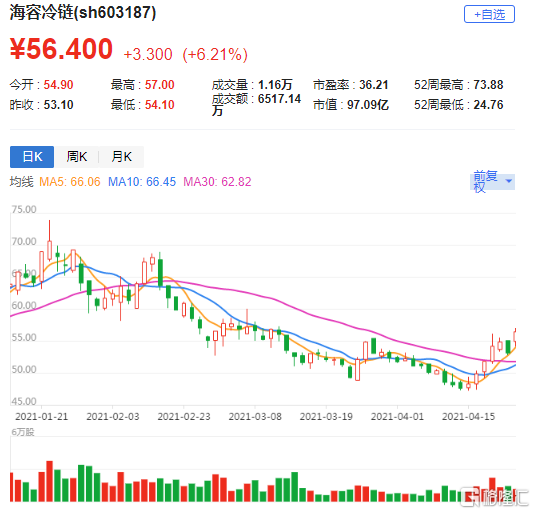Select the 日K daily chart tab
The height and width of the screenshot is (514, 535).
point(32,157)
